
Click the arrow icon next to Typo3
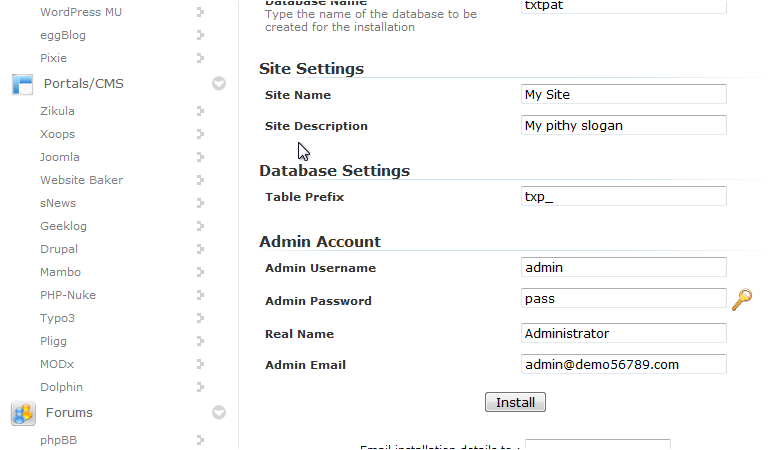(200, 318)
